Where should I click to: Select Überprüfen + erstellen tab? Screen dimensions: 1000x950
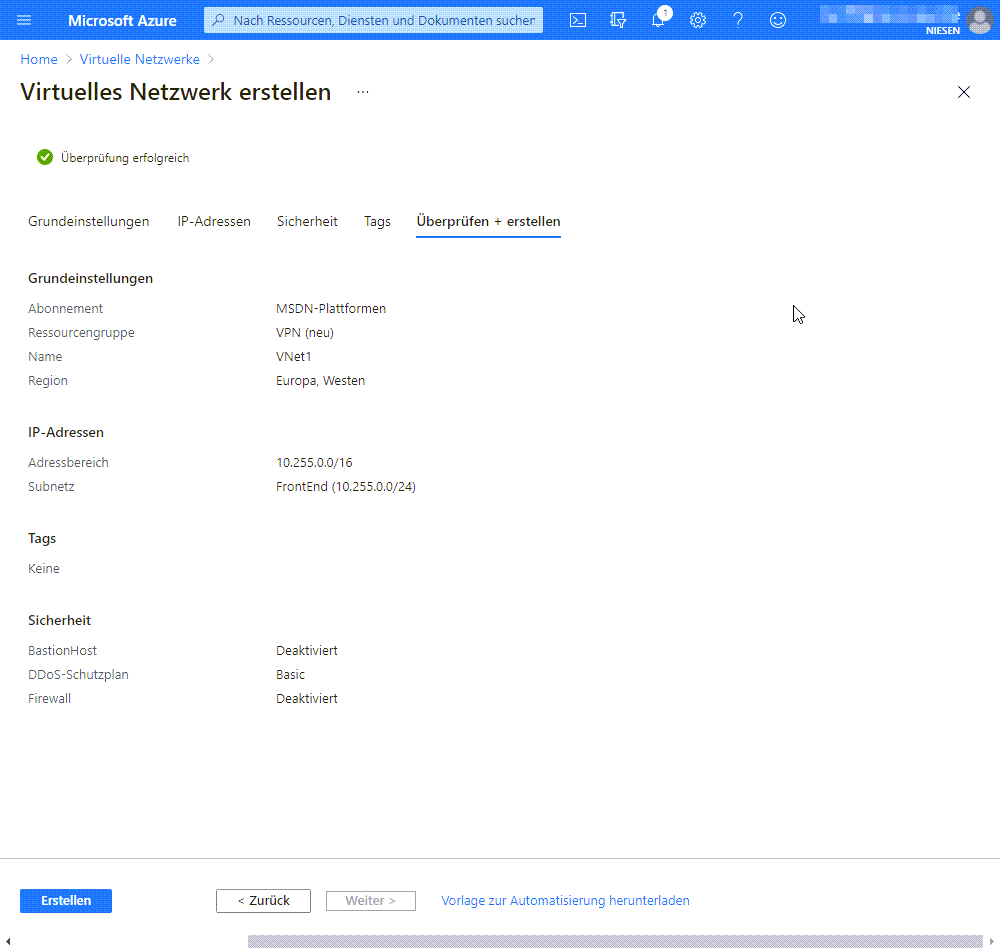point(489,221)
